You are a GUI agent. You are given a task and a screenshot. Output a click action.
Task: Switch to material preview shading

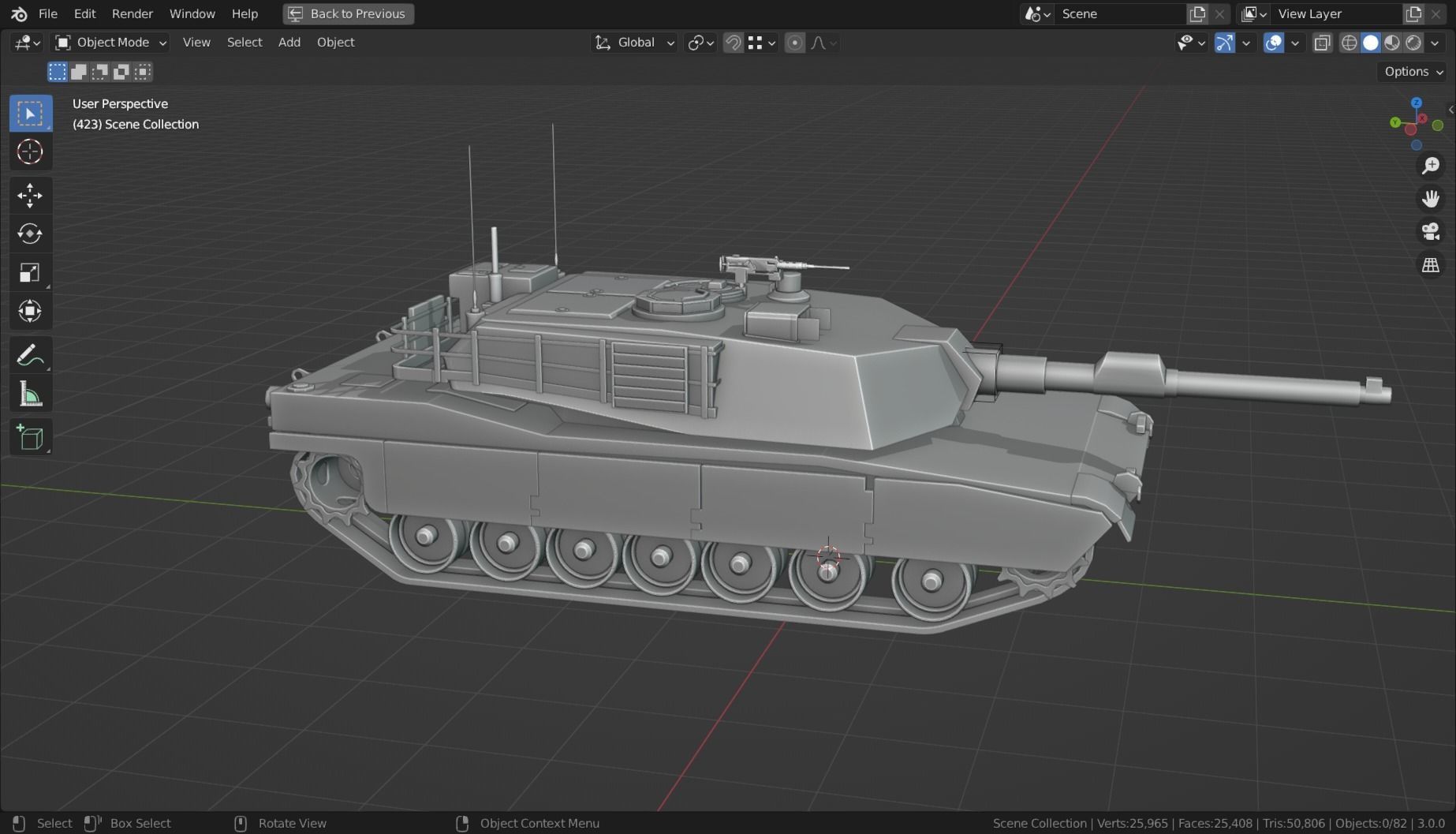click(x=1392, y=43)
